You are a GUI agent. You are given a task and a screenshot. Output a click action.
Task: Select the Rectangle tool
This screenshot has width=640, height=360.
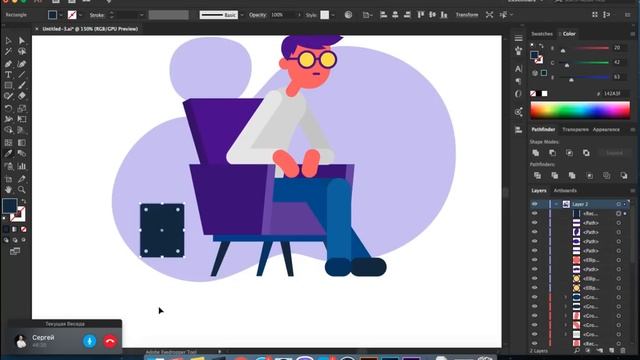pos(8,86)
